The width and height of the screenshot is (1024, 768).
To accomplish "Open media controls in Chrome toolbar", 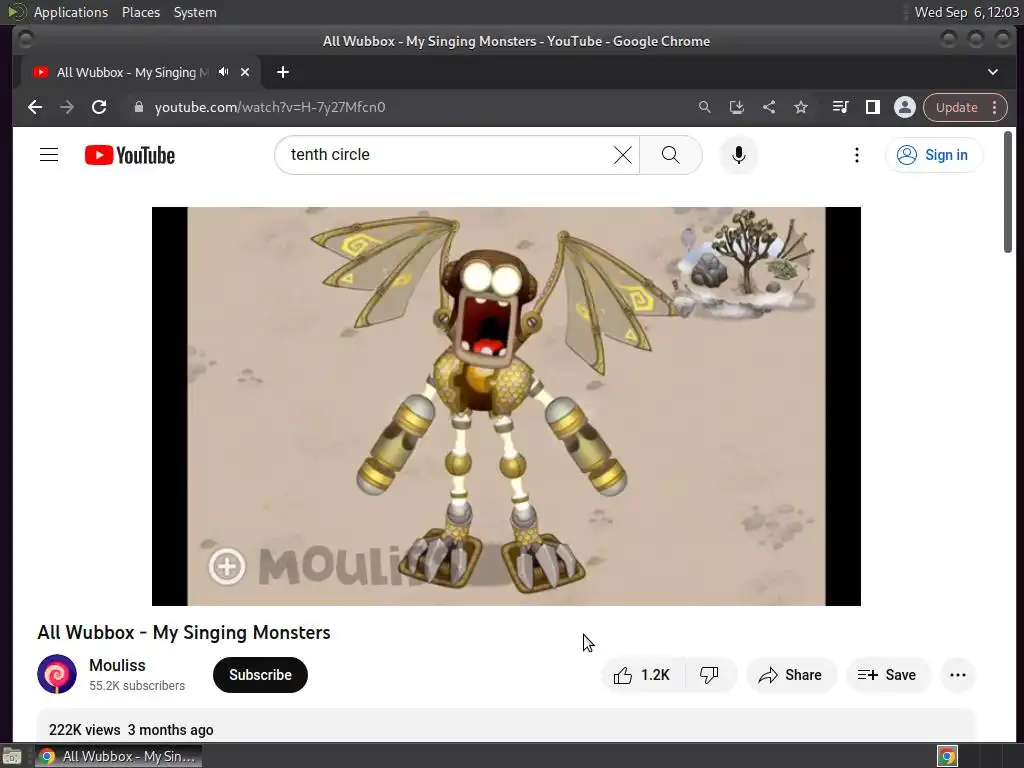I will click(x=840, y=107).
